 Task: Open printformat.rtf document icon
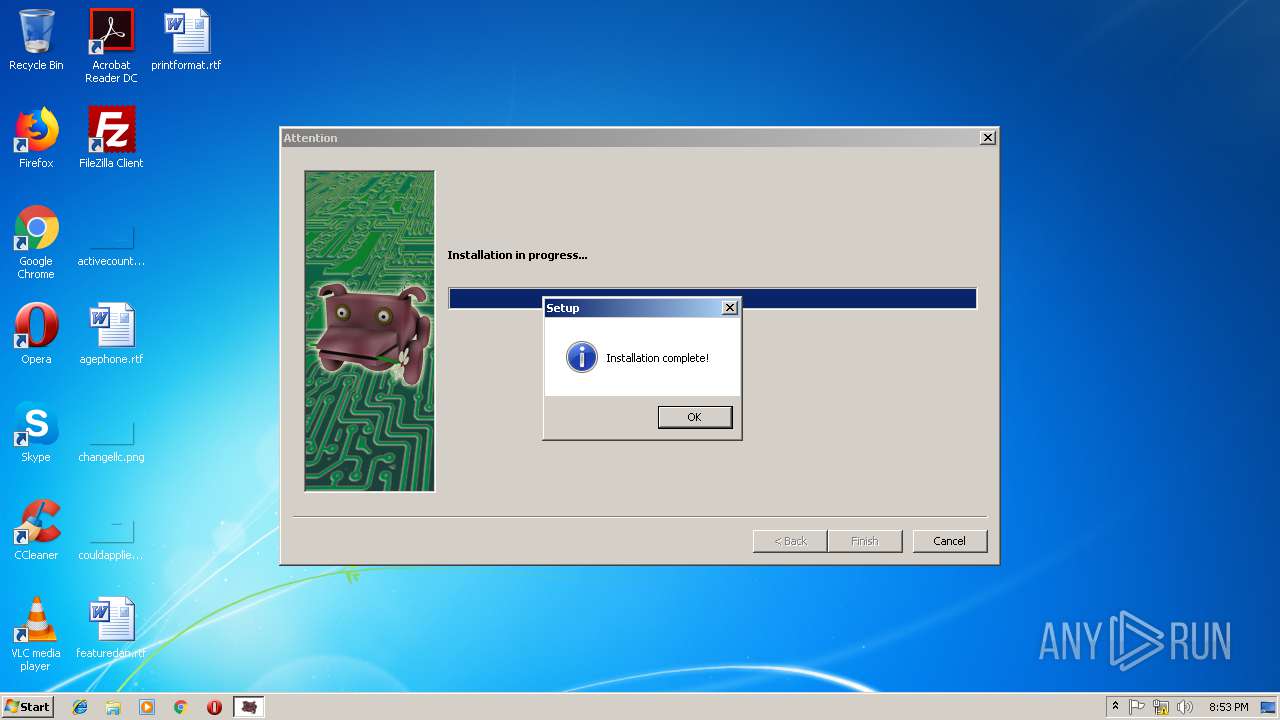pyautogui.click(x=186, y=41)
